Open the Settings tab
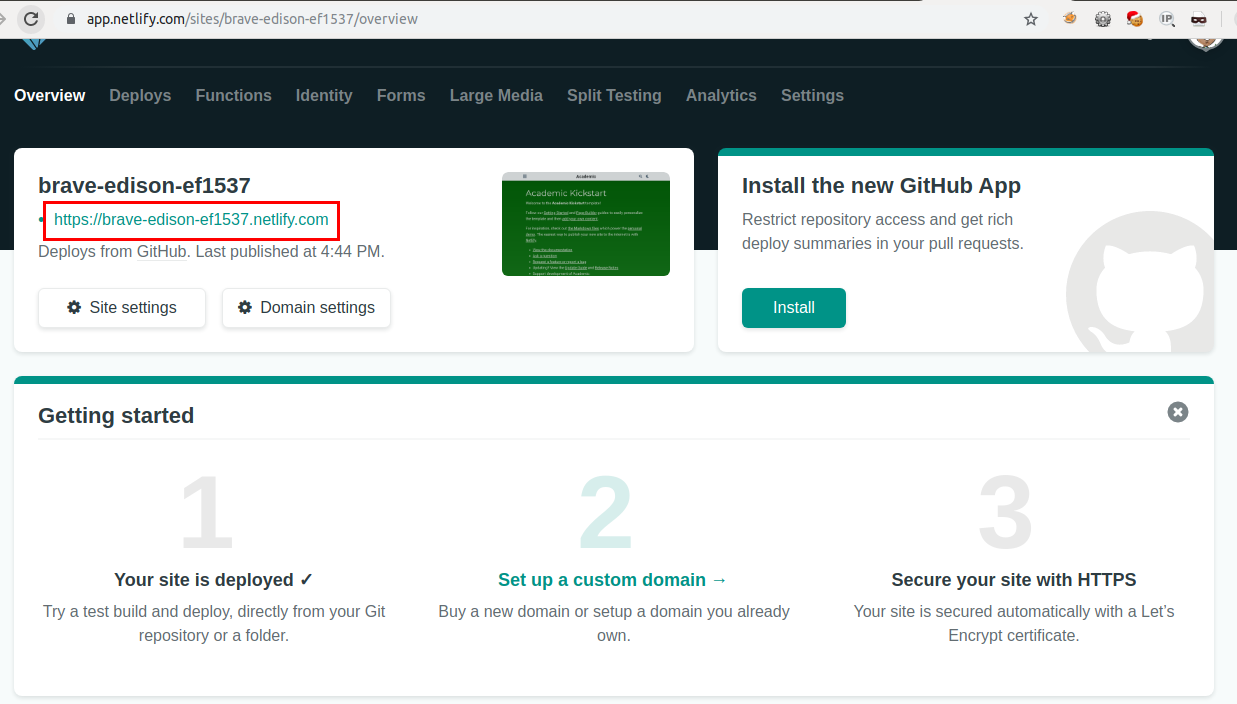Image resolution: width=1237 pixels, height=704 pixels. (812, 96)
